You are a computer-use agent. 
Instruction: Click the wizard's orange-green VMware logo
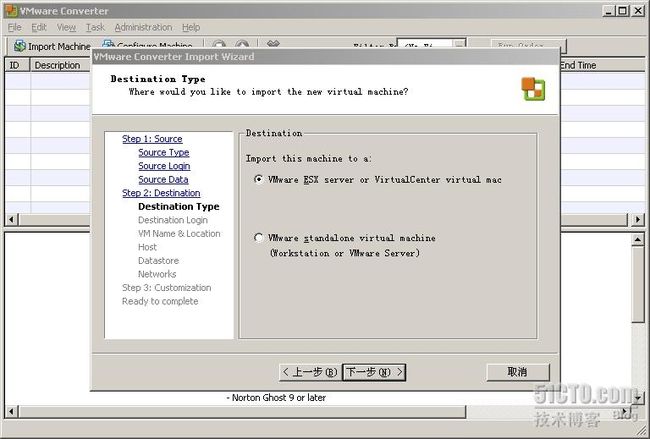pos(533,89)
